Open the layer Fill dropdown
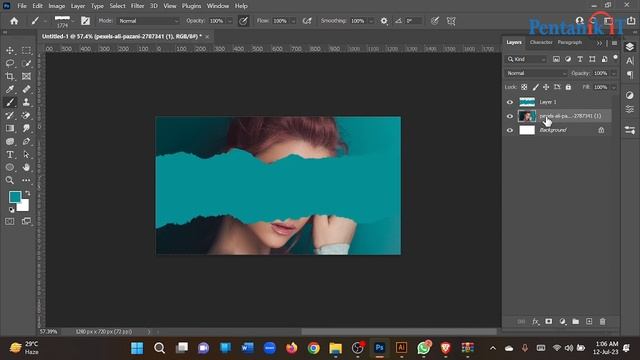The height and width of the screenshot is (360, 640). (613, 87)
